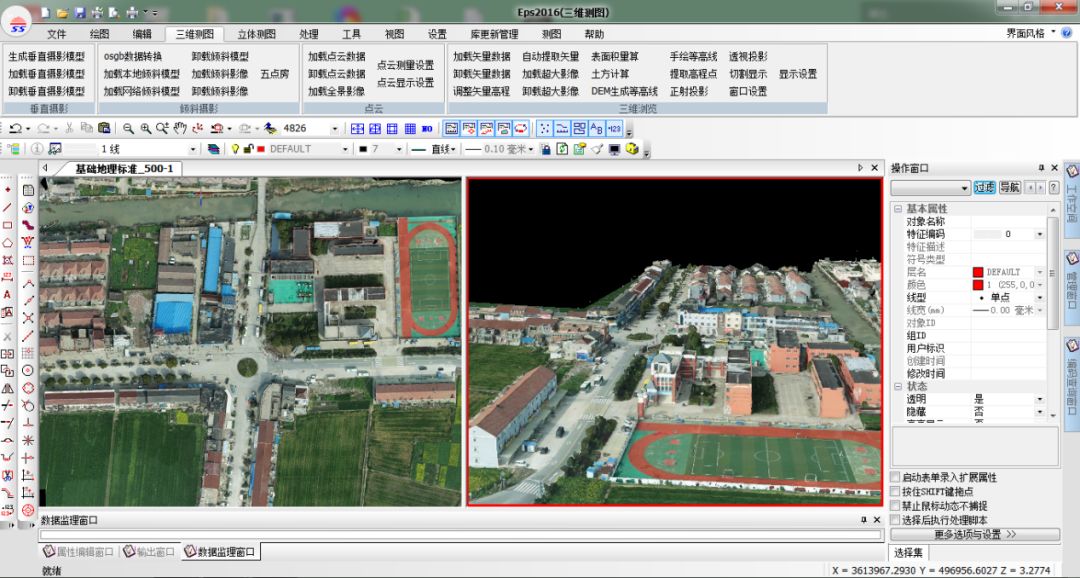Open the 立体测图 ribbon tab
The width and height of the screenshot is (1080, 578).
[x=257, y=34]
